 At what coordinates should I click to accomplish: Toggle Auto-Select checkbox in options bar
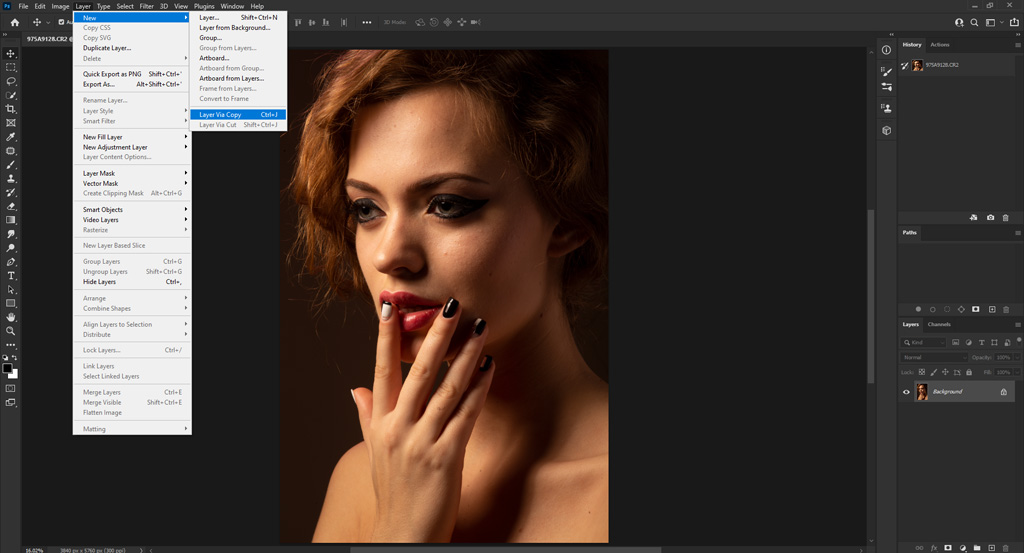[x=61, y=22]
